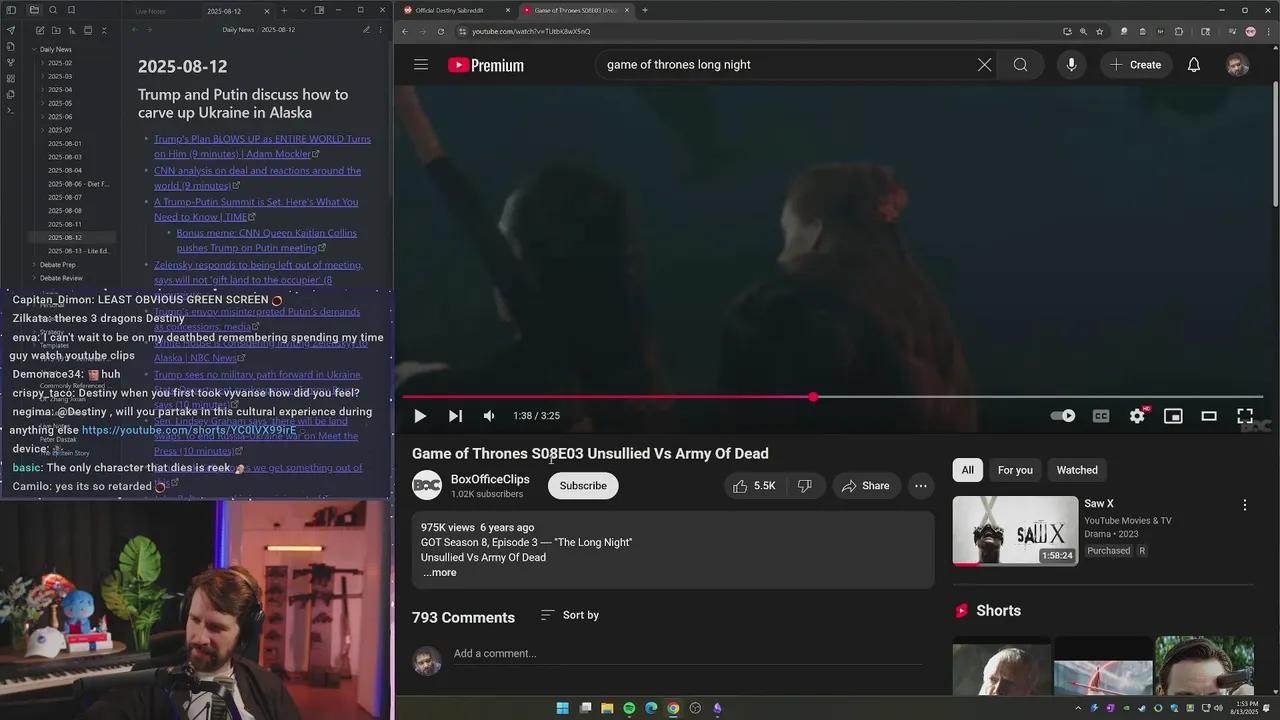Image resolution: width=1280 pixels, height=720 pixels.
Task: Expand the video description with ...more
Action: [439, 573]
